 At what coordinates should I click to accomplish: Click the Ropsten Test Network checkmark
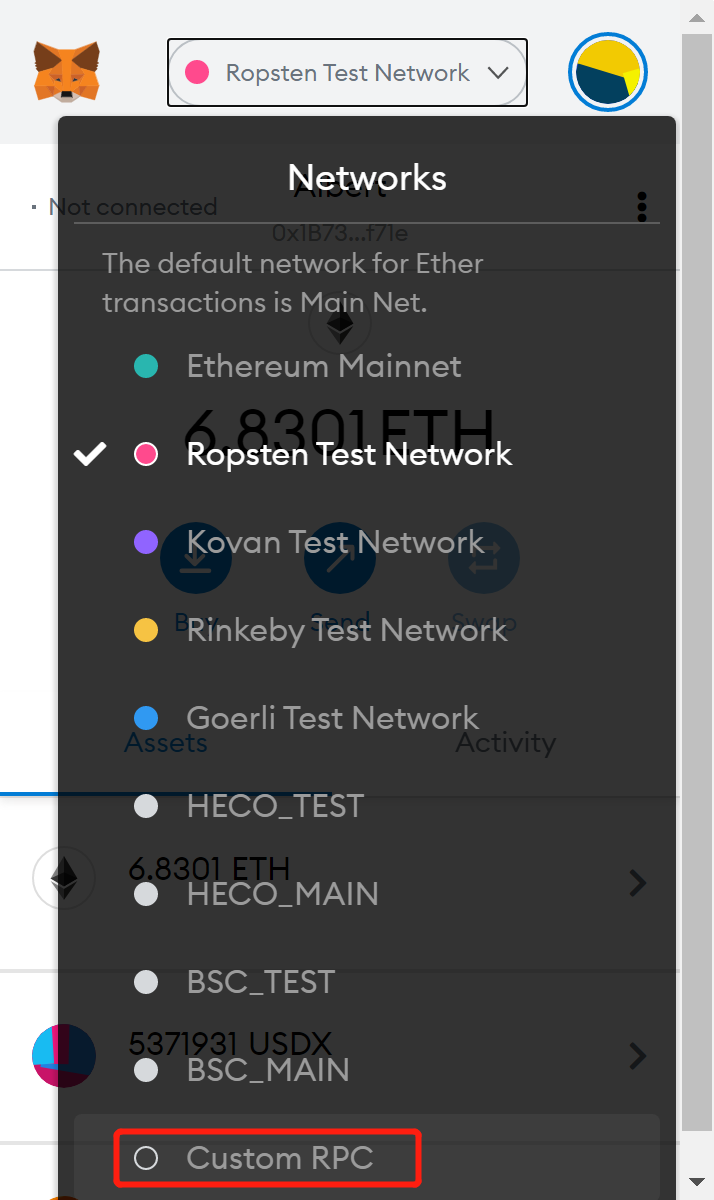tap(90, 455)
